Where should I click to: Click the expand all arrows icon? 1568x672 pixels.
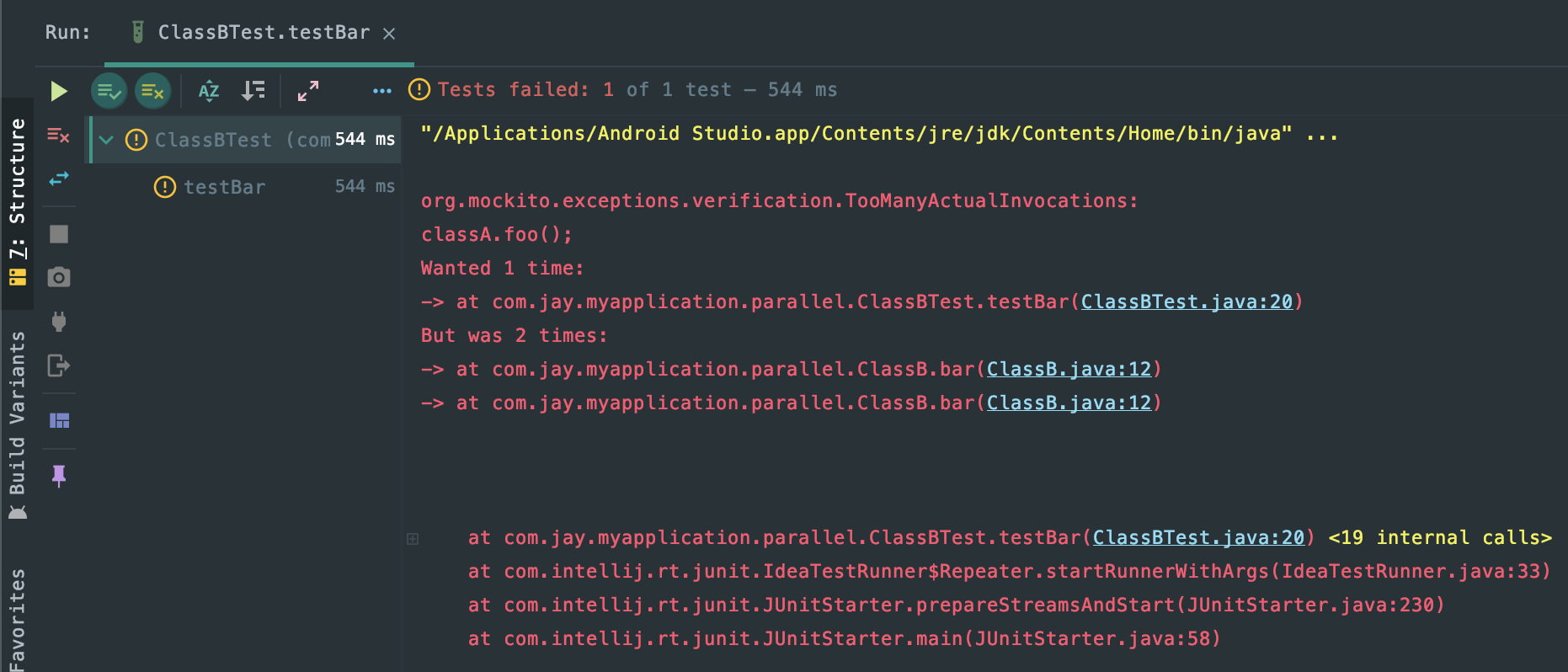coord(308,91)
